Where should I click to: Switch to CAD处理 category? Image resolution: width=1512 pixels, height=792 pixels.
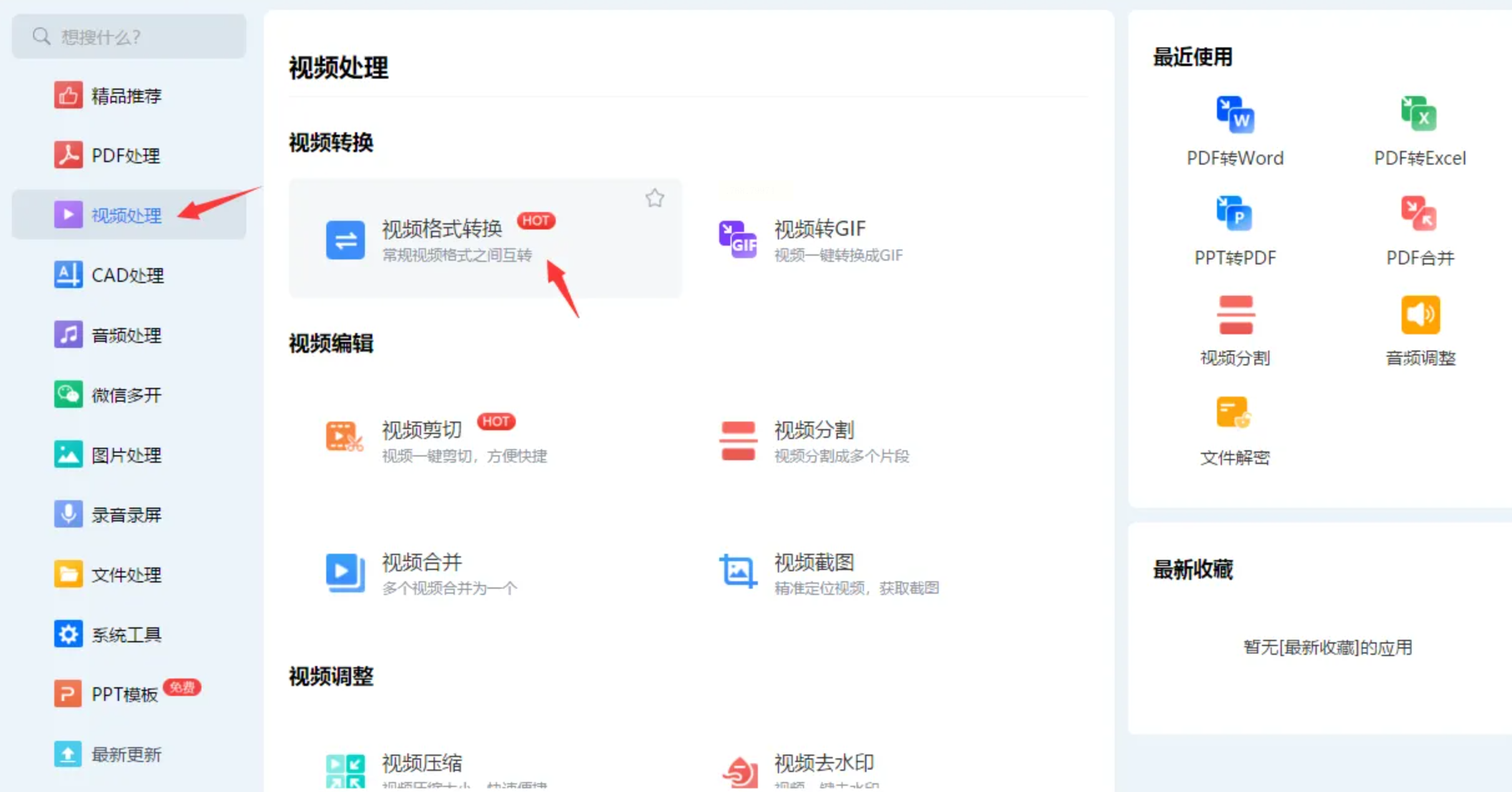126,275
